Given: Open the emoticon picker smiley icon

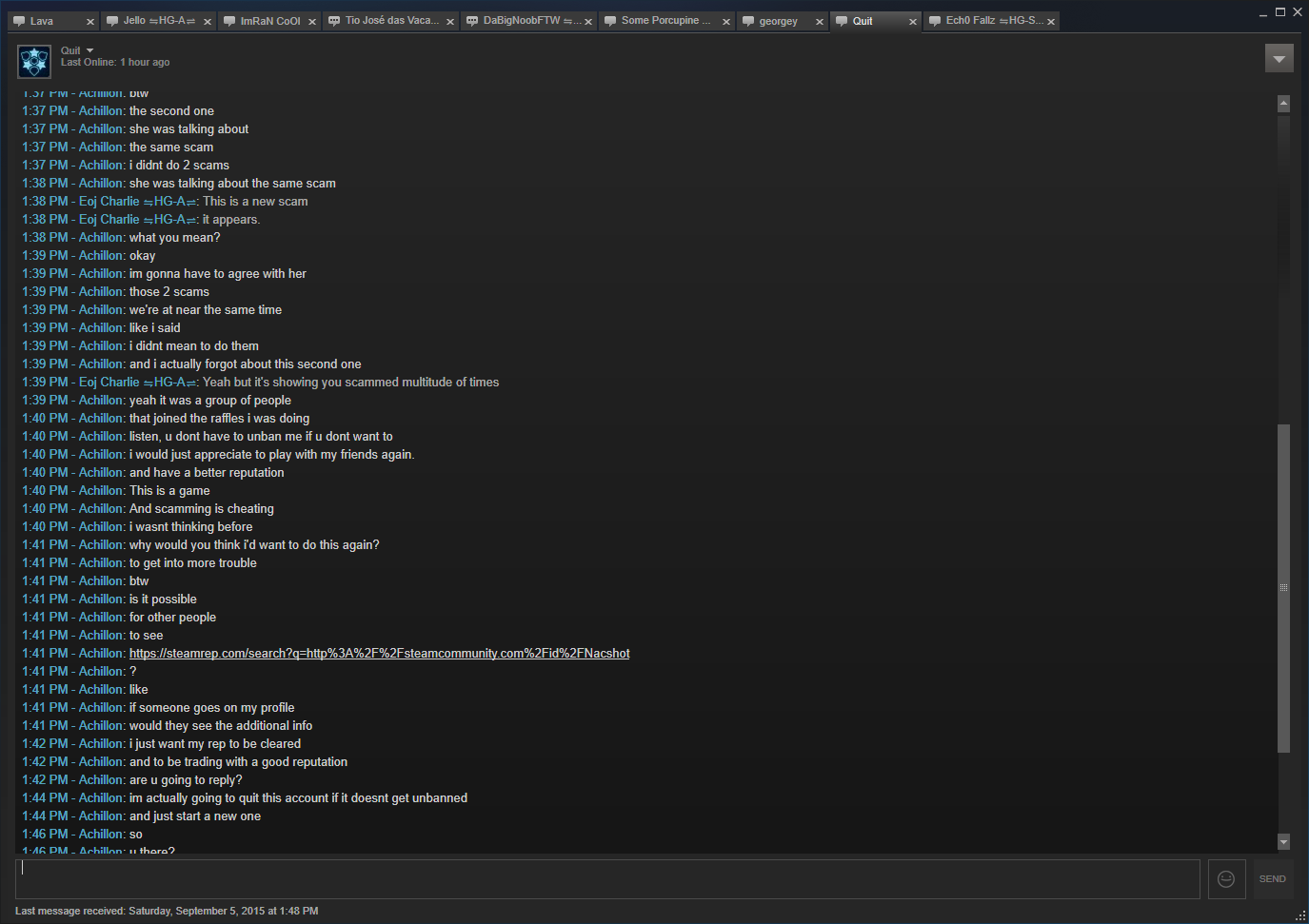Looking at the screenshot, I should point(1226,879).
